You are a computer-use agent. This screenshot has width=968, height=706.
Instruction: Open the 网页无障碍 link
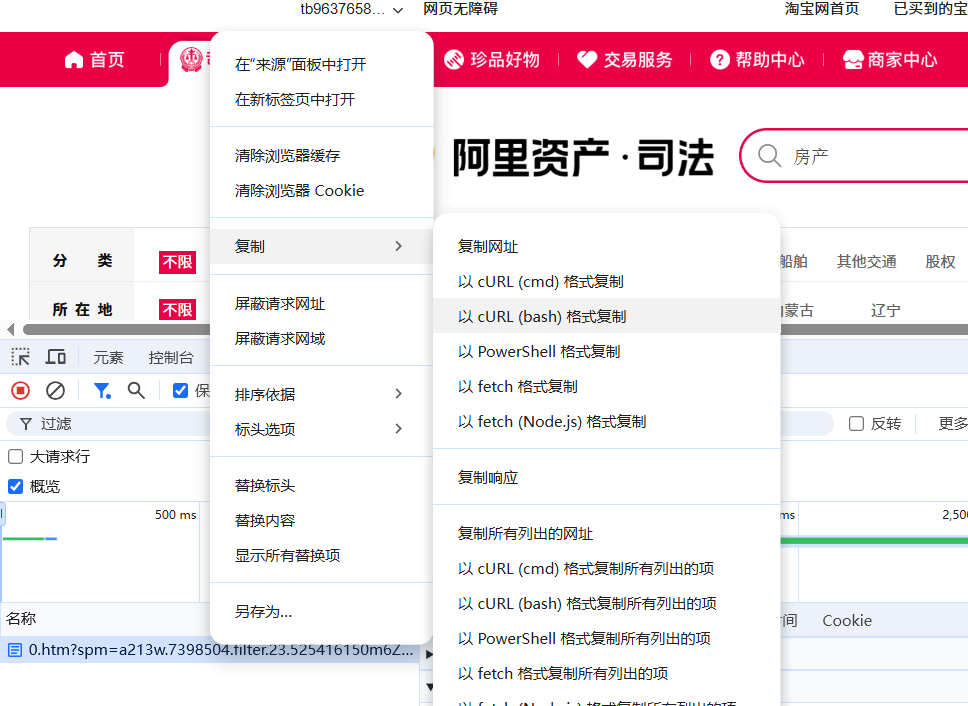pos(461,9)
